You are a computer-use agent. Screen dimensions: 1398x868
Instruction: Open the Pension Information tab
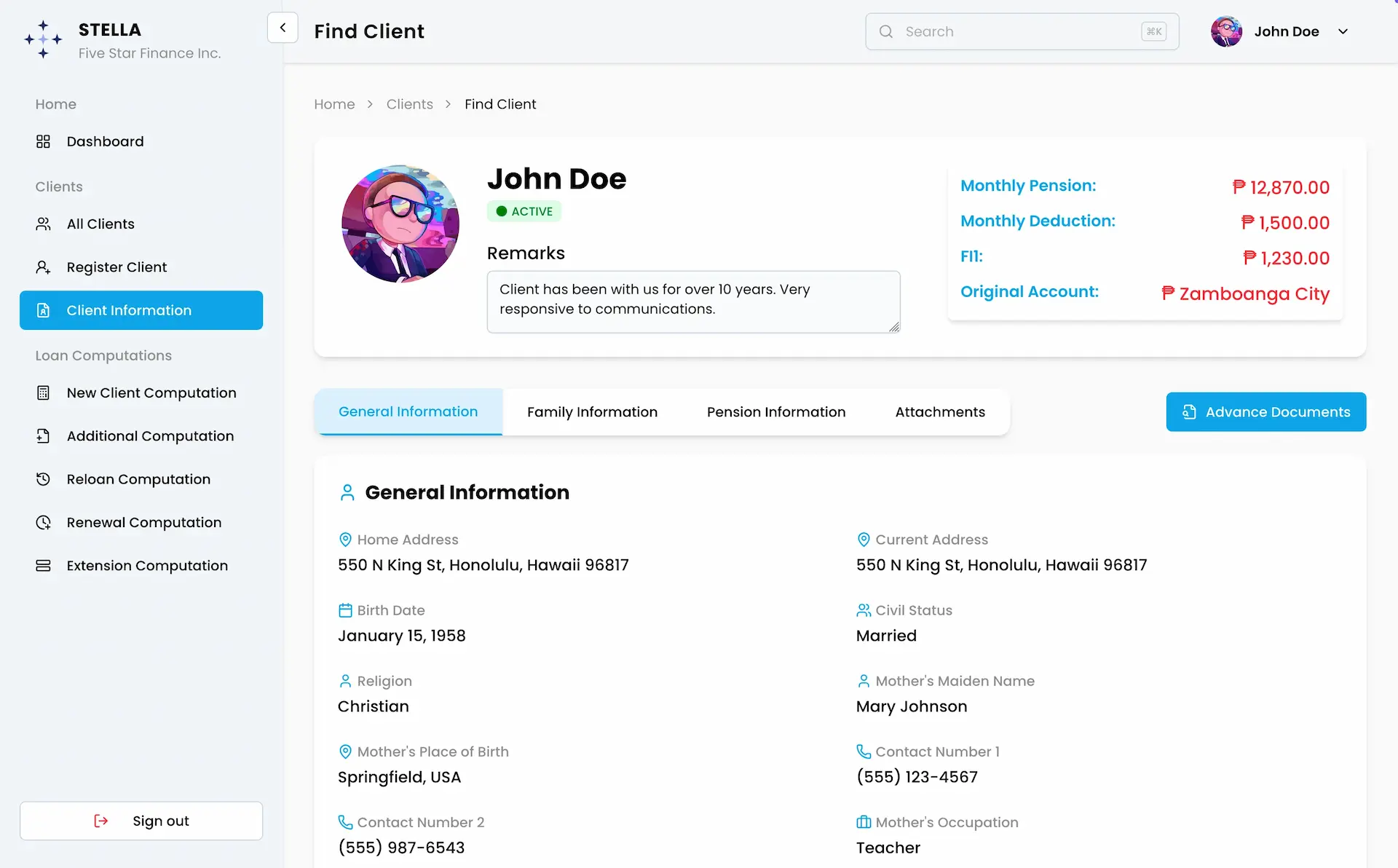click(x=776, y=412)
